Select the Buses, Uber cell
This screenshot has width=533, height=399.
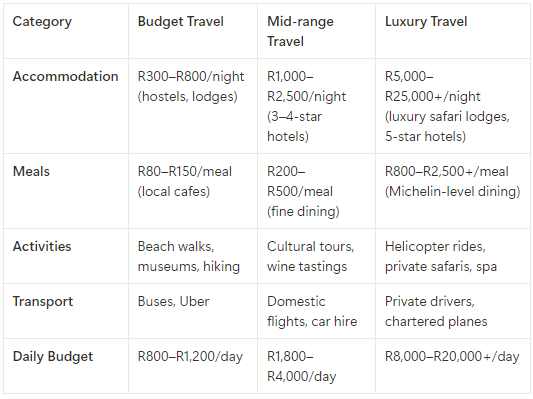pyautogui.click(x=193, y=311)
